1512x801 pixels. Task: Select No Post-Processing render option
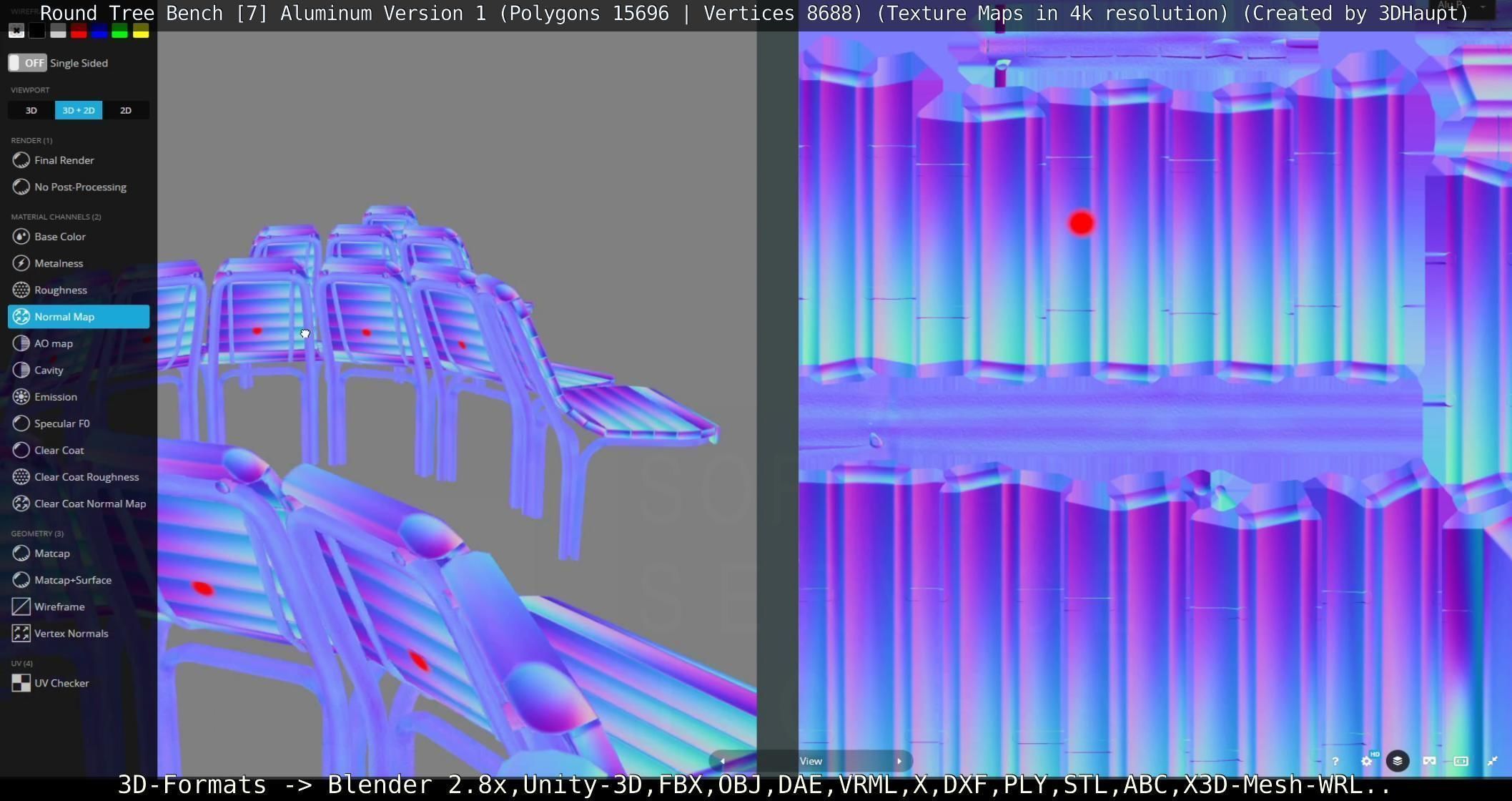point(80,187)
